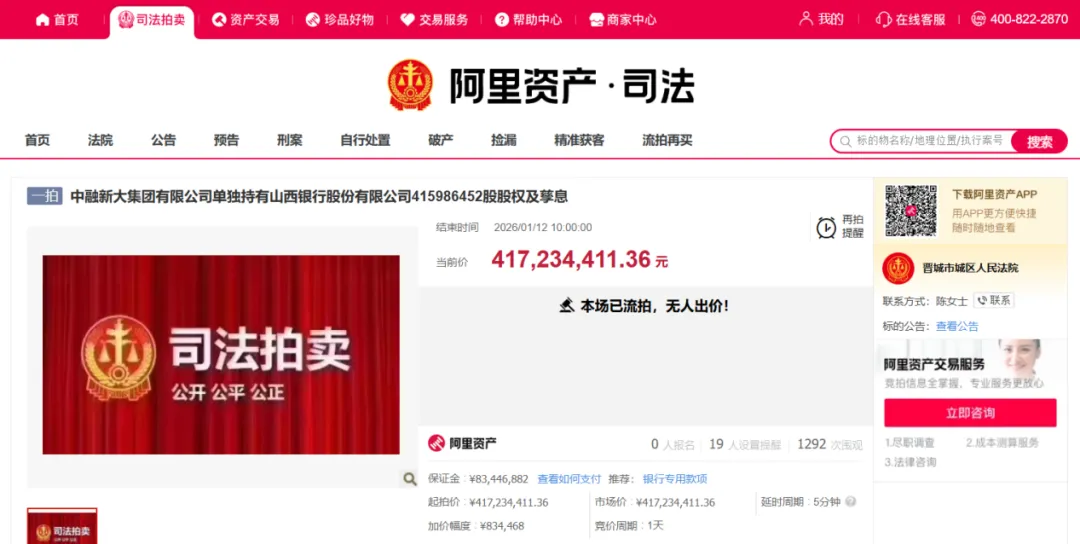Open 查看如何支付 payment help link

pyautogui.click(x=569, y=479)
